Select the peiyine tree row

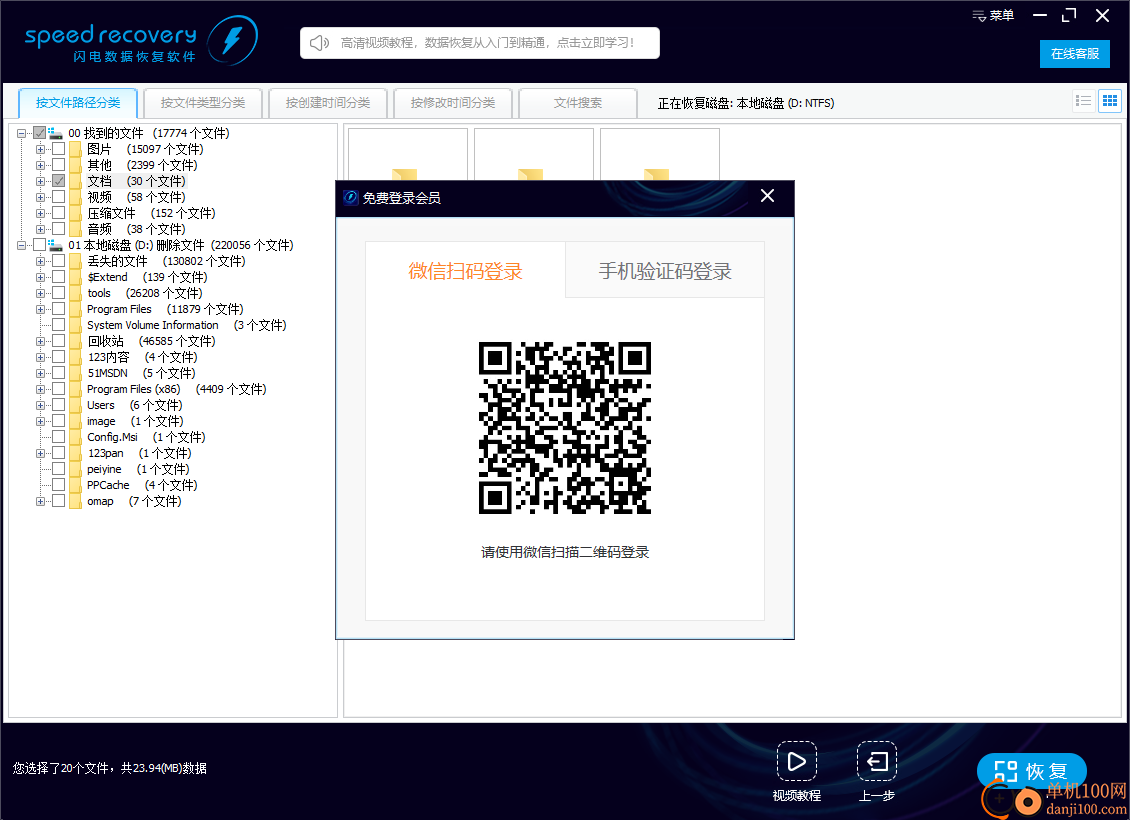pyautogui.click(x=138, y=469)
